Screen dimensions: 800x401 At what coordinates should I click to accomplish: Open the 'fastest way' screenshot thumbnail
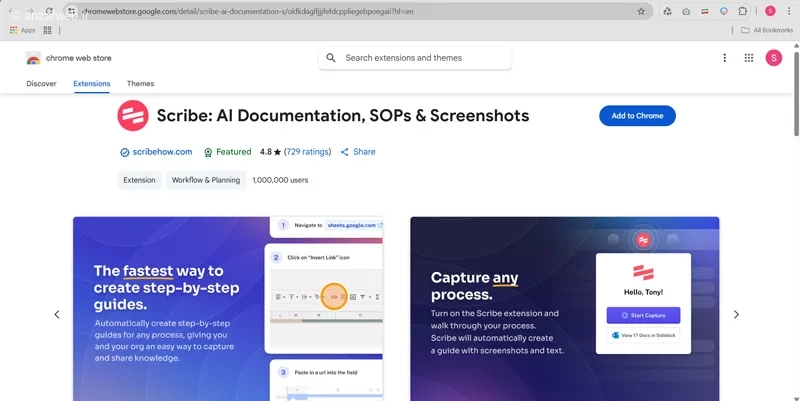[228, 309]
